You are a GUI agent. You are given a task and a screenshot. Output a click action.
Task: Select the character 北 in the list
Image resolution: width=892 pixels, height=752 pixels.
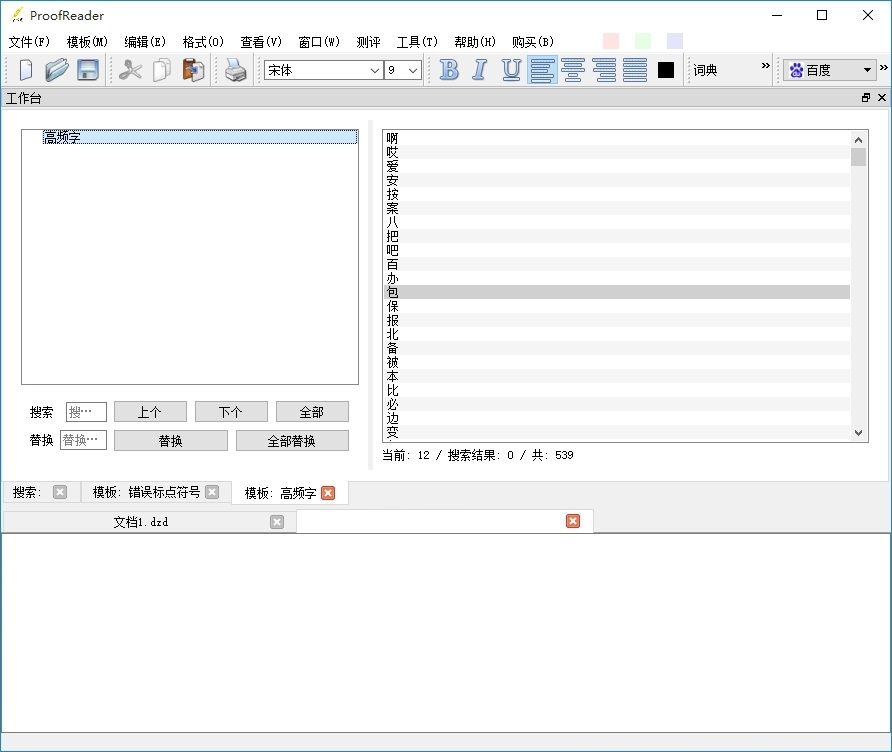(x=618, y=334)
